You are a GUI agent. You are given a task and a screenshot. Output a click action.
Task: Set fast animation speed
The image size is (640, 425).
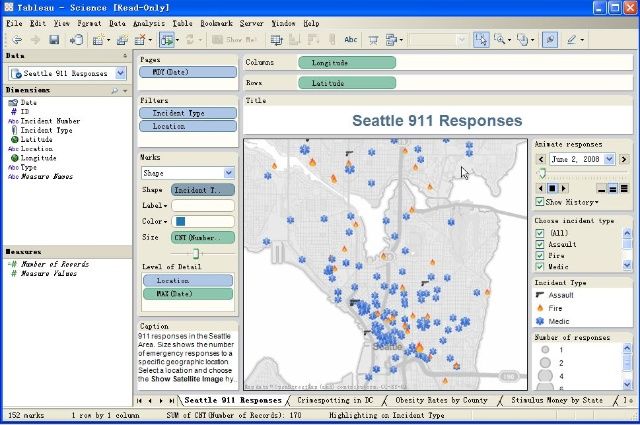pos(624,189)
